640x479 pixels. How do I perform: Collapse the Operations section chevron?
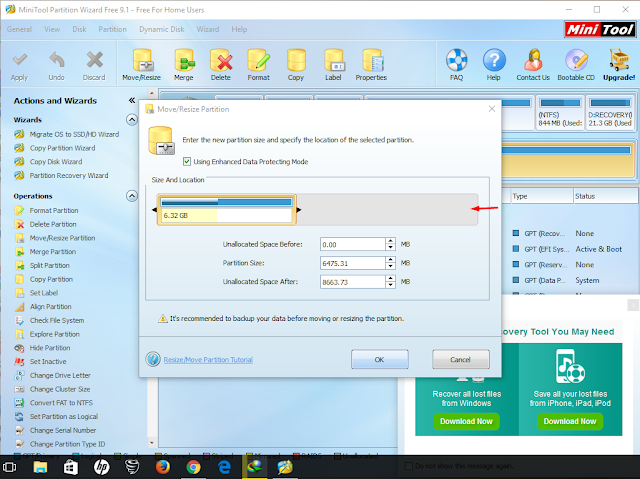click(x=131, y=196)
